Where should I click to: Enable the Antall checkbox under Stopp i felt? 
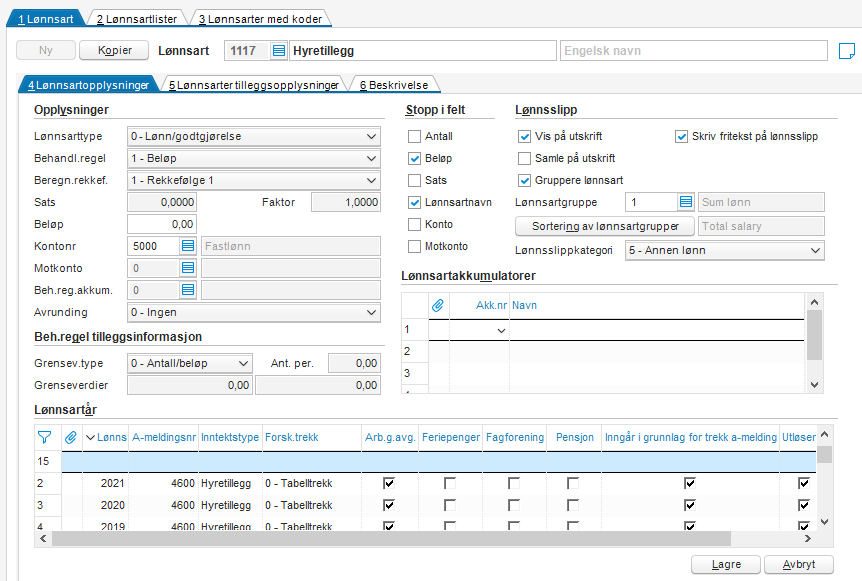(415, 136)
